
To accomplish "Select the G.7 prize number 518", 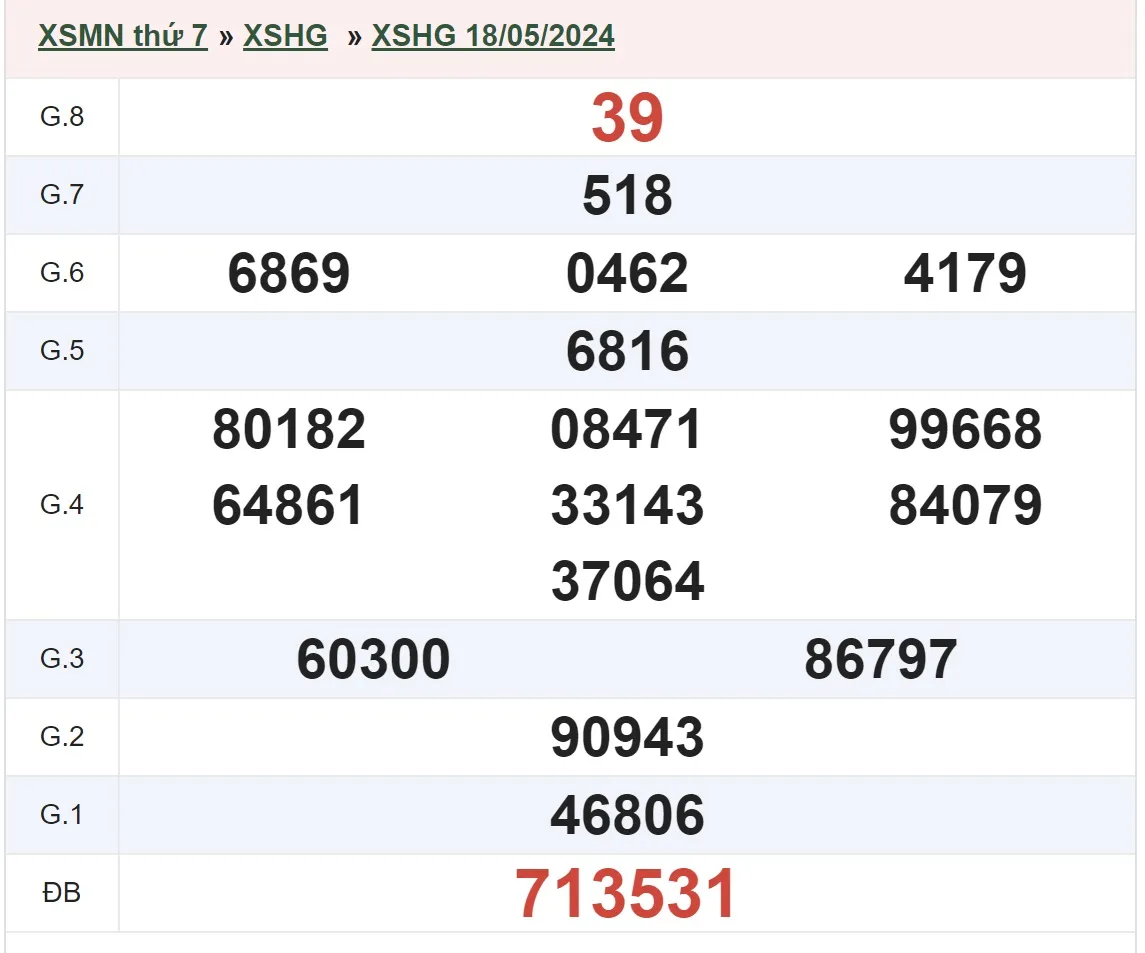I will click(x=627, y=196).
